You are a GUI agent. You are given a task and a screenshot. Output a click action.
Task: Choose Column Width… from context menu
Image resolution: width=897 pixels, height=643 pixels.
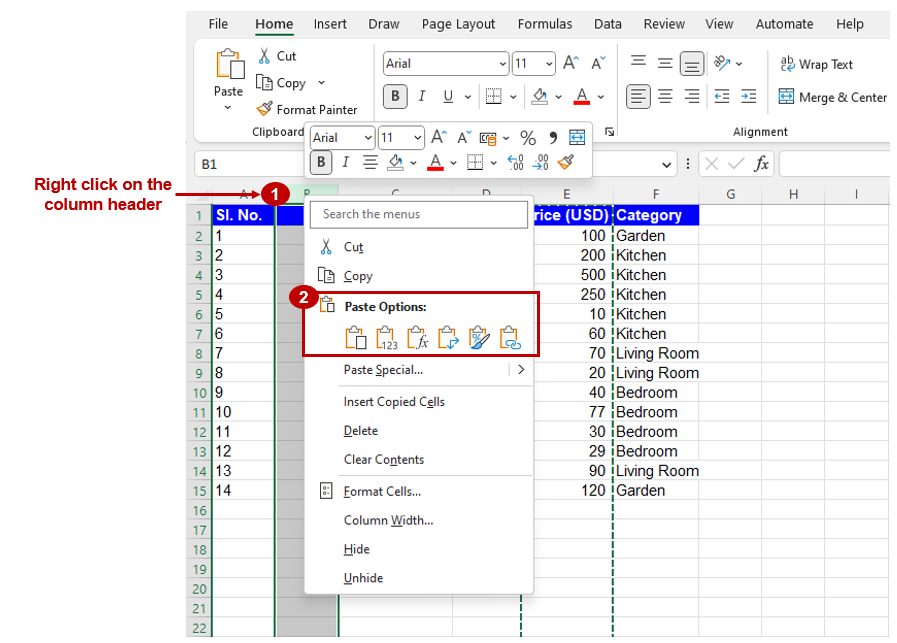[x=388, y=520]
